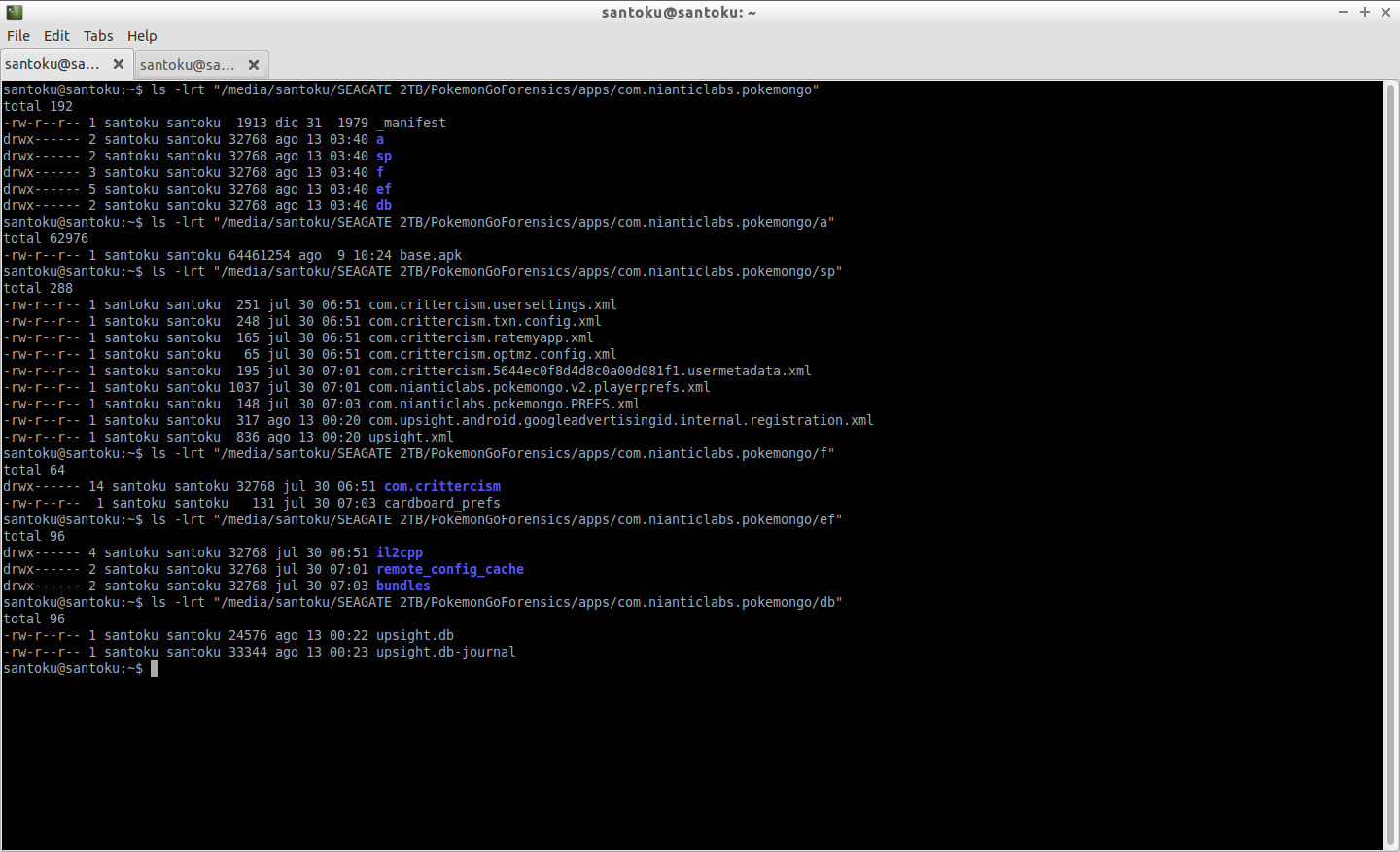Viewport: 1400px width, 852px height.
Task: Click the 'sp' directory name
Action: [384, 156]
